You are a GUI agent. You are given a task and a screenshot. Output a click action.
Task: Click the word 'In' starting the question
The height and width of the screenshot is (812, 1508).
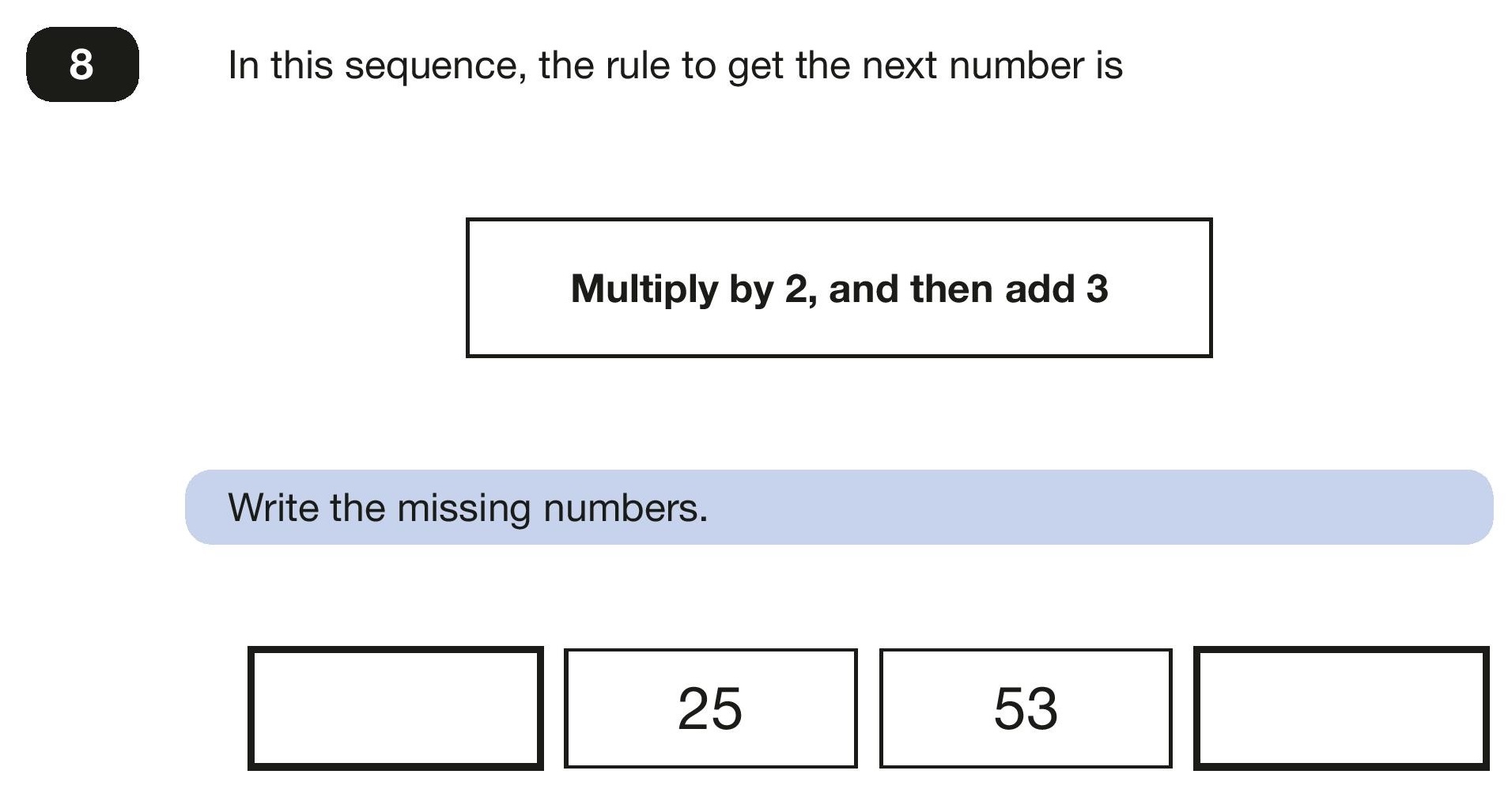244,65
